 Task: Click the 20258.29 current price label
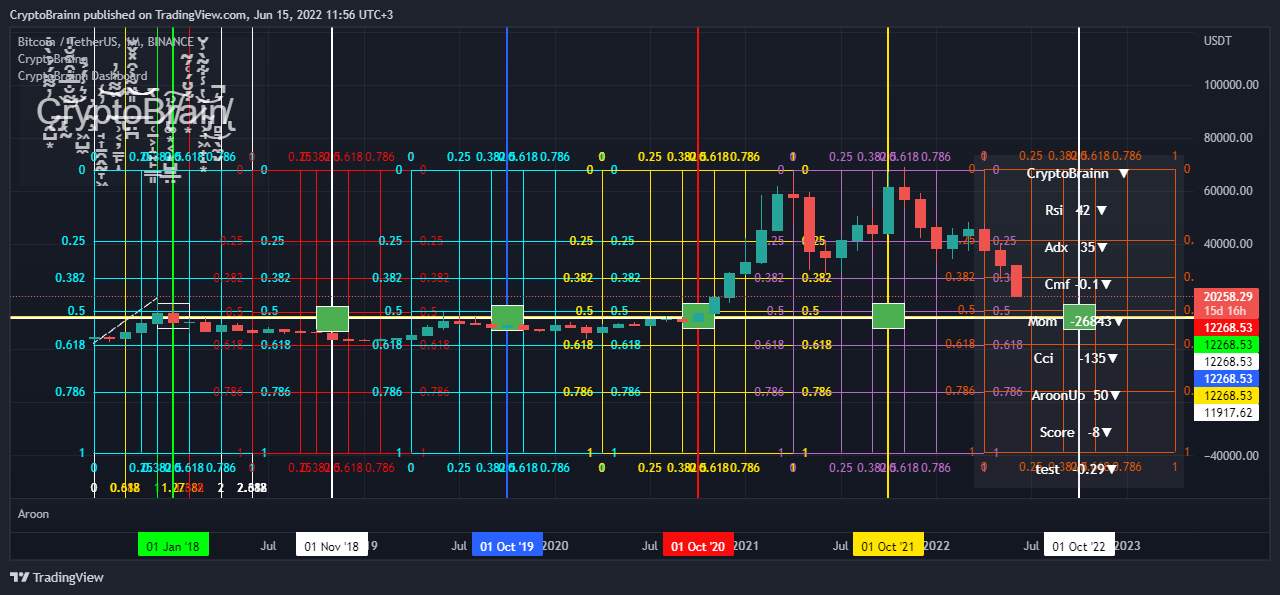[x=1227, y=296]
